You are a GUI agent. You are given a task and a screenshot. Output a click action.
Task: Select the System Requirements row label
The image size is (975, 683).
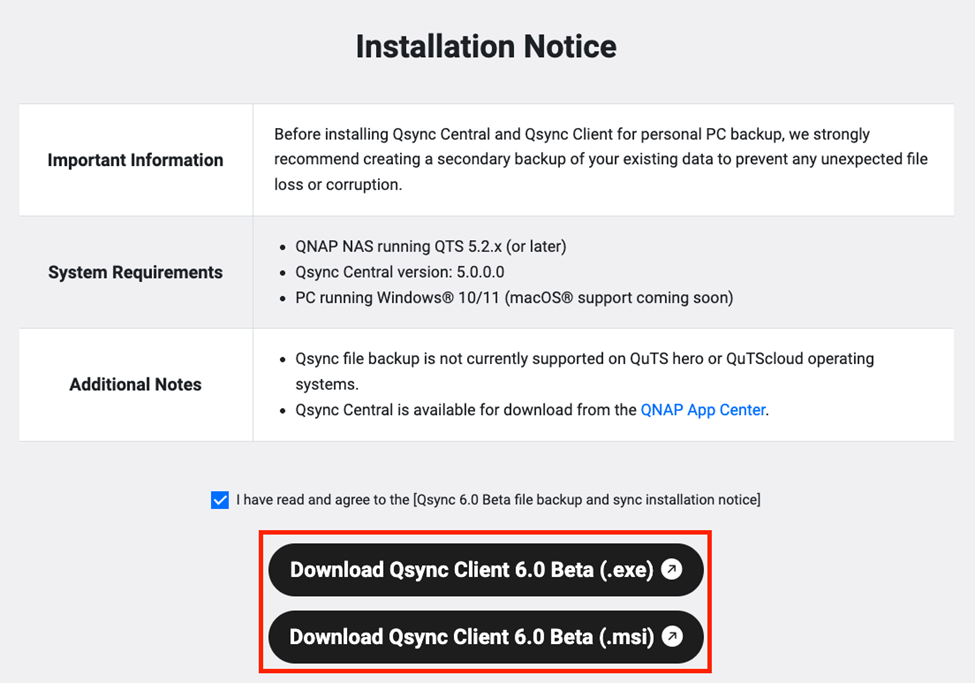tap(135, 272)
